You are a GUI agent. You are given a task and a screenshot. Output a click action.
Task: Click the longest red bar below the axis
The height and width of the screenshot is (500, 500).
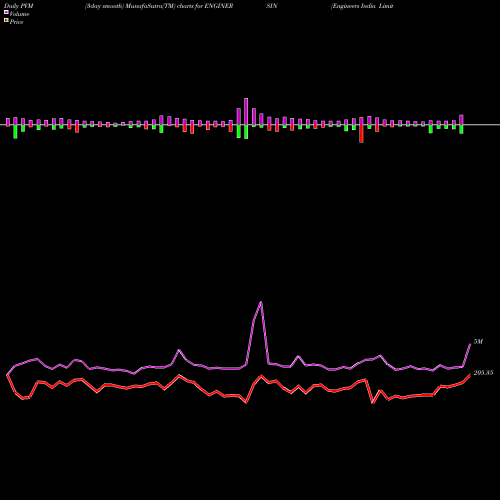[361, 134]
